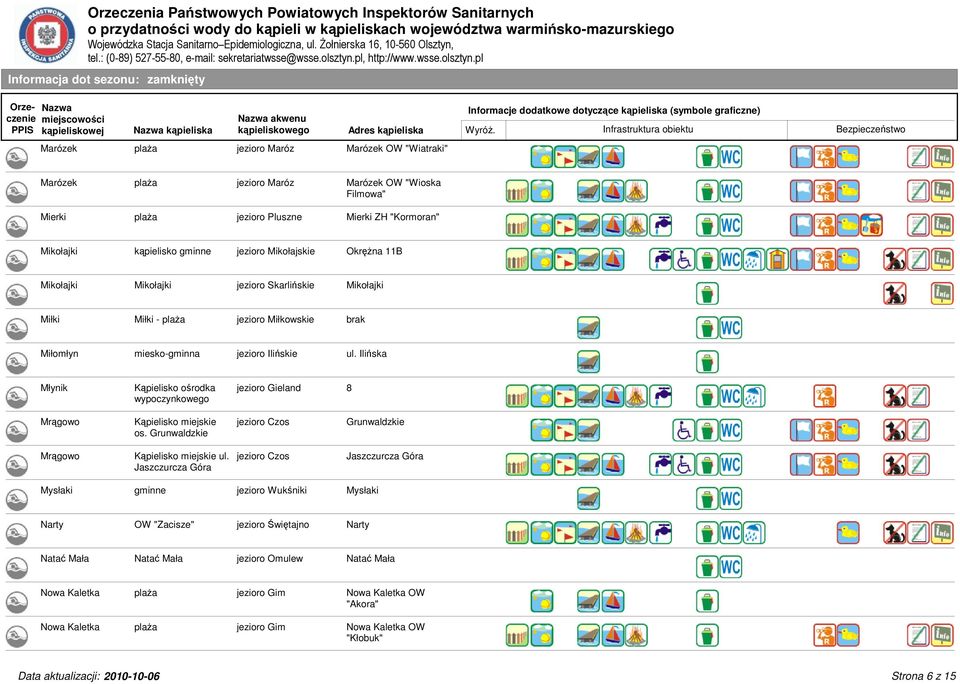
Task: Click the "Kąpielisko ośrodka wypoczynkowego" cell
Action: 174,394
